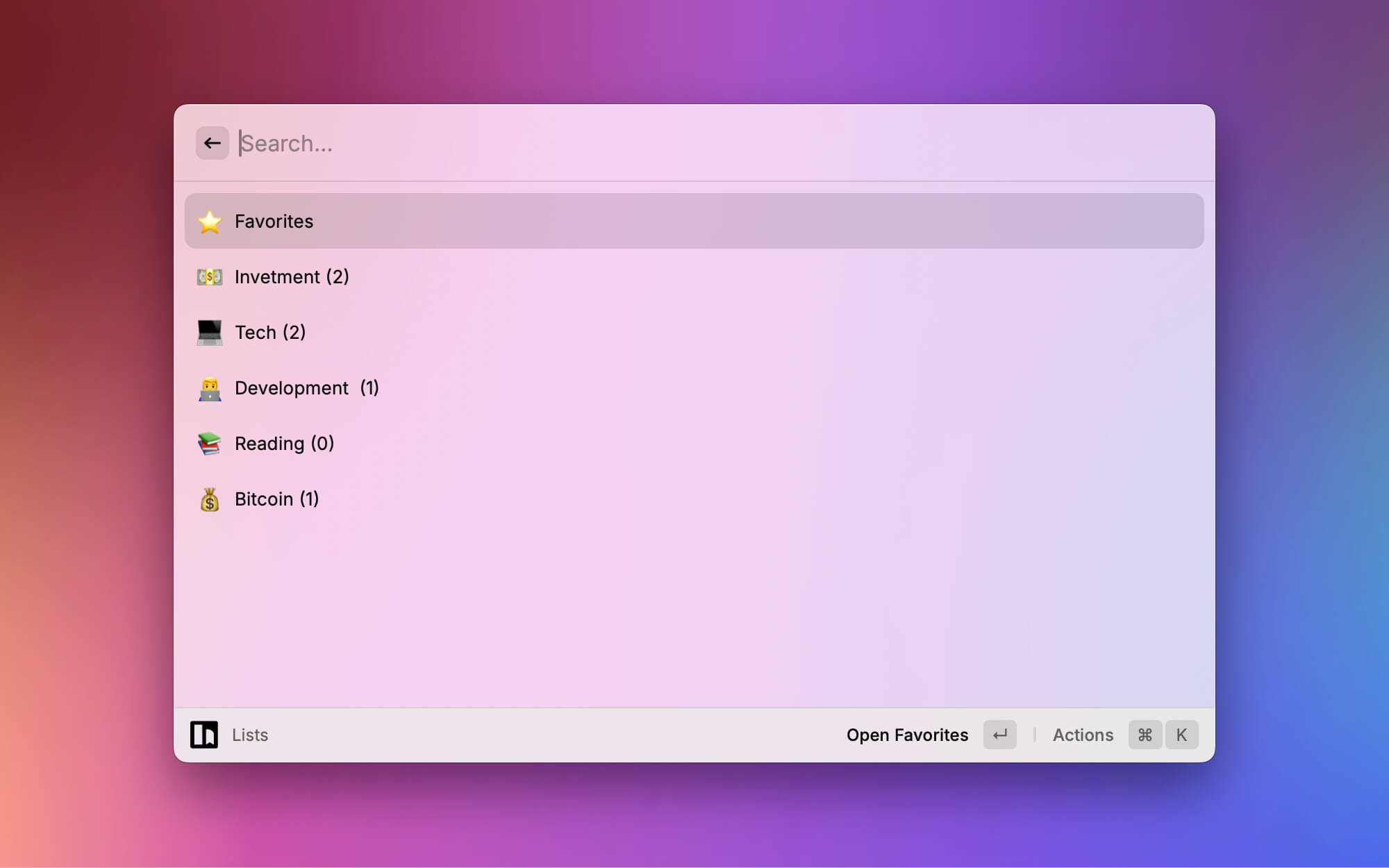Open the Reading (0) list
The image size is (1389, 868).
coord(284,444)
